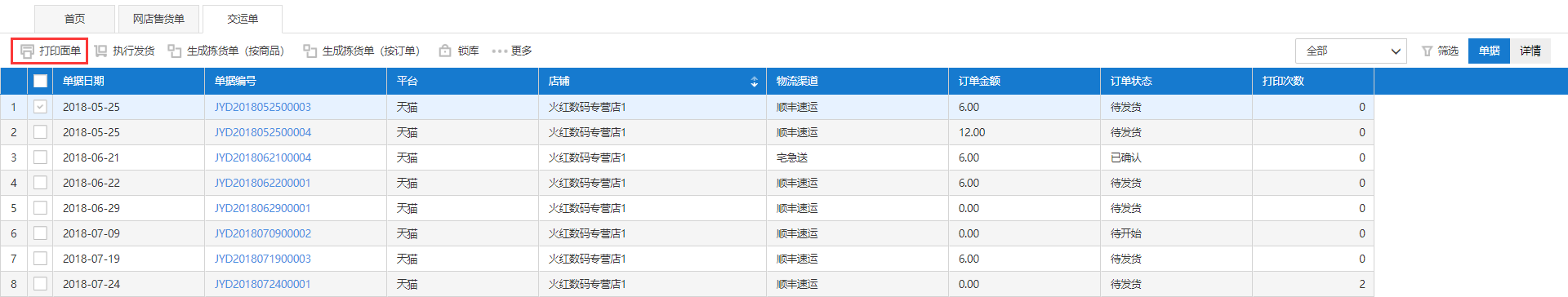Check the row 3 checkbox dated 2018-06-21
The height and width of the screenshot is (297, 1568).
pyautogui.click(x=40, y=157)
